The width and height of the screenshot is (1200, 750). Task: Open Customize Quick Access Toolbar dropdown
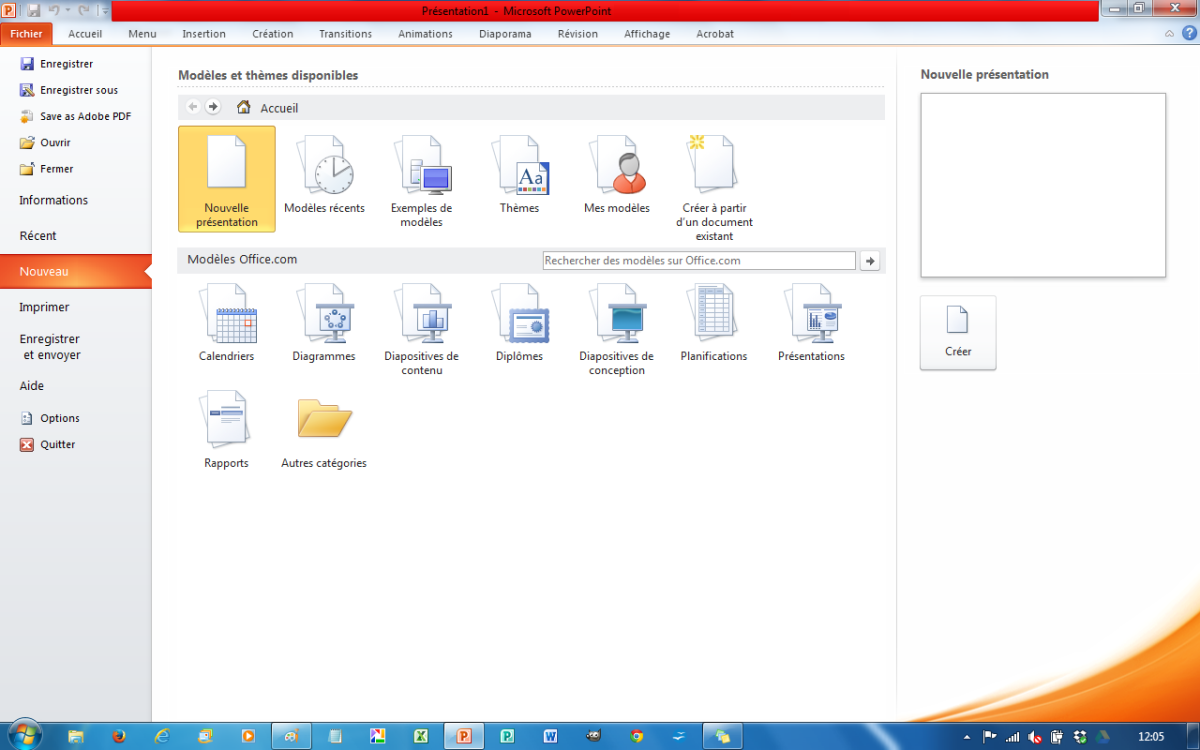[105, 10]
